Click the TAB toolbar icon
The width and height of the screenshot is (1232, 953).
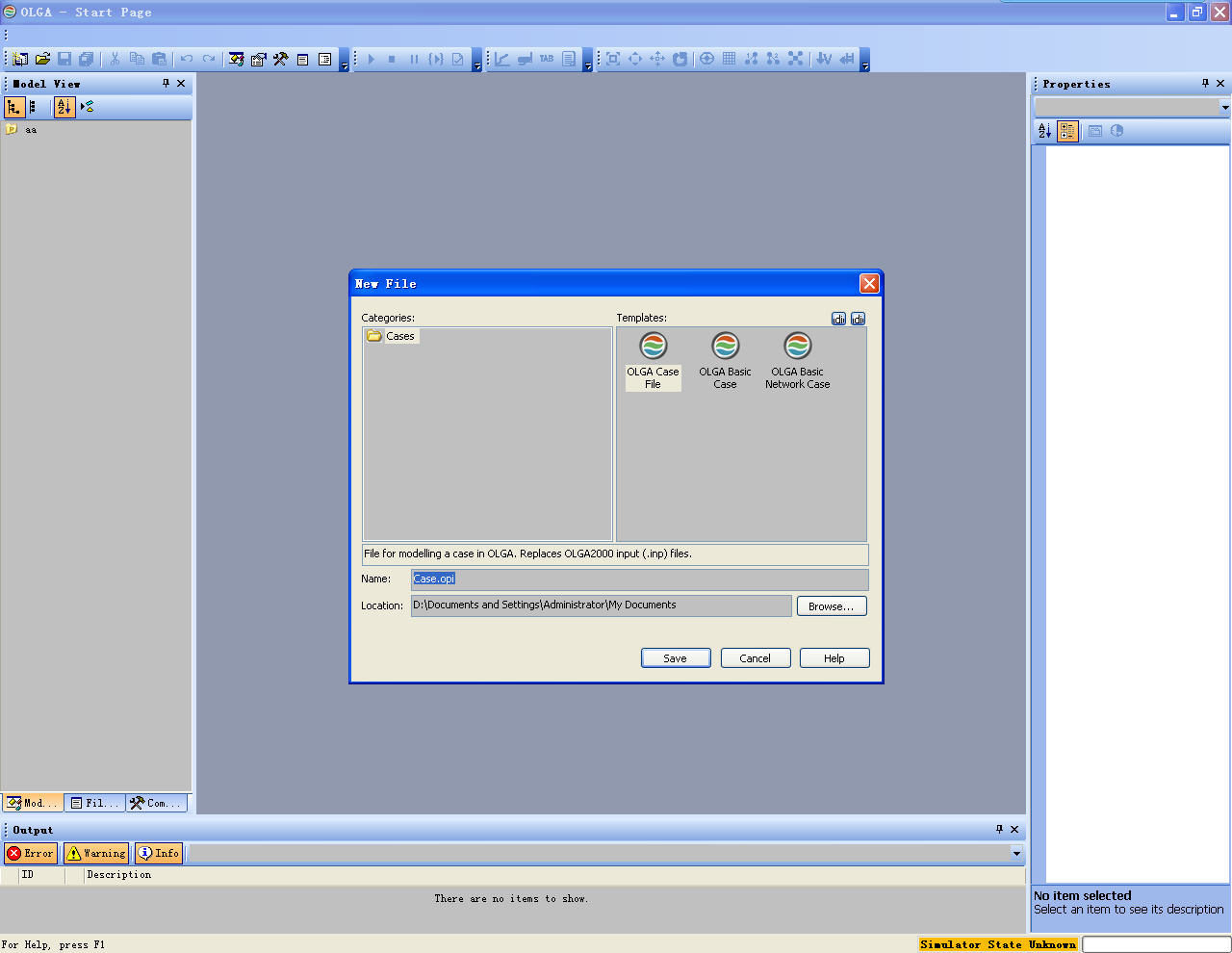[547, 59]
